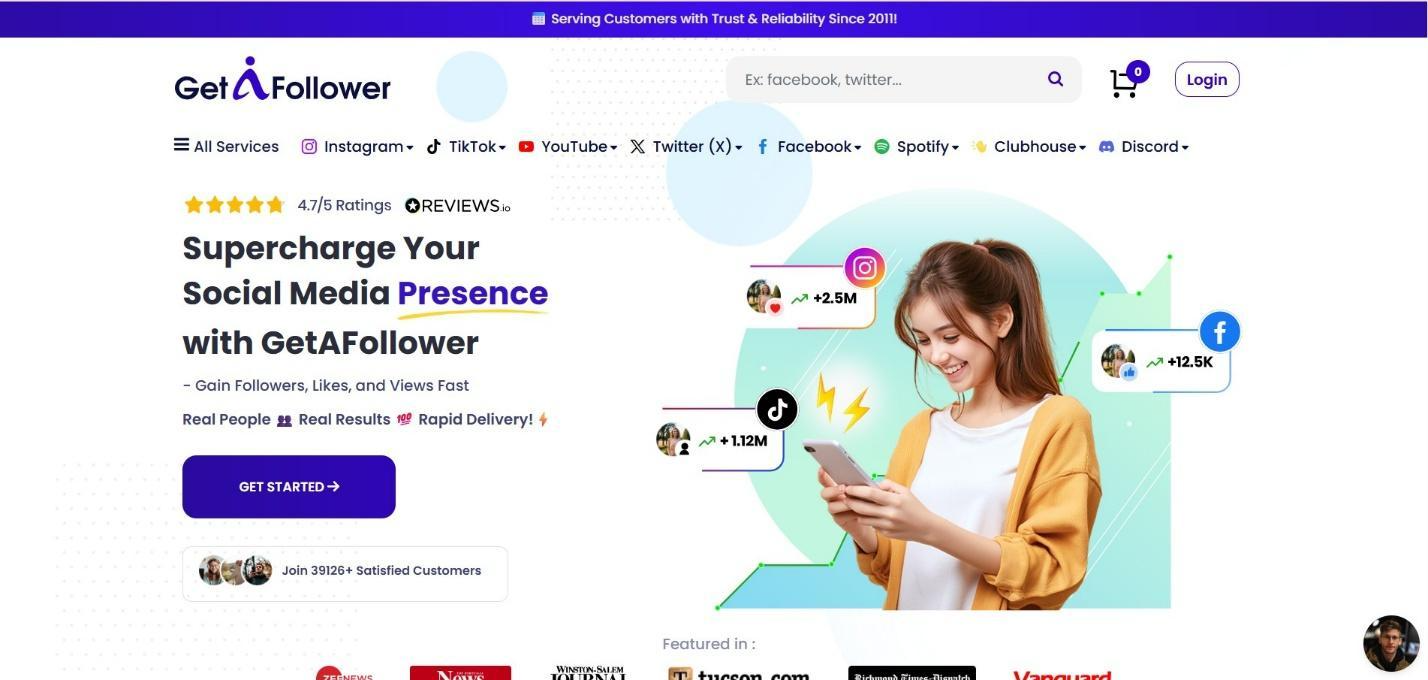This screenshot has width=1428, height=680.
Task: Open the Twitter (X) dropdown
Action: click(x=686, y=147)
